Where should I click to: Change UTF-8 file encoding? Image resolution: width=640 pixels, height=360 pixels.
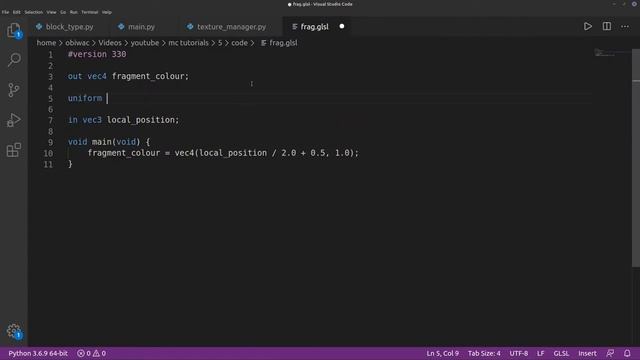pyautogui.click(x=518, y=353)
